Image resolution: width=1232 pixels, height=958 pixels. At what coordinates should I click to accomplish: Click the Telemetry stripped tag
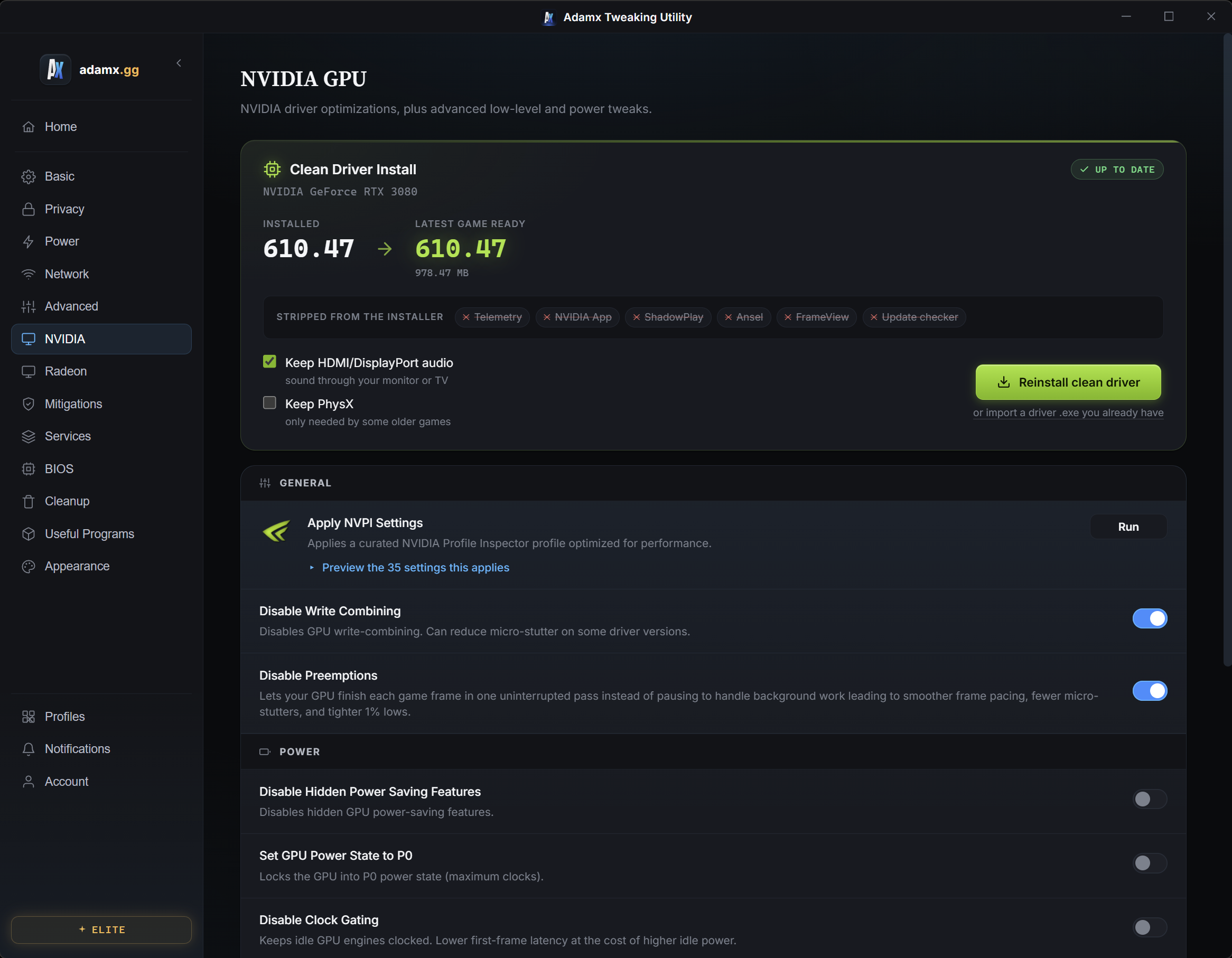tap(492, 317)
